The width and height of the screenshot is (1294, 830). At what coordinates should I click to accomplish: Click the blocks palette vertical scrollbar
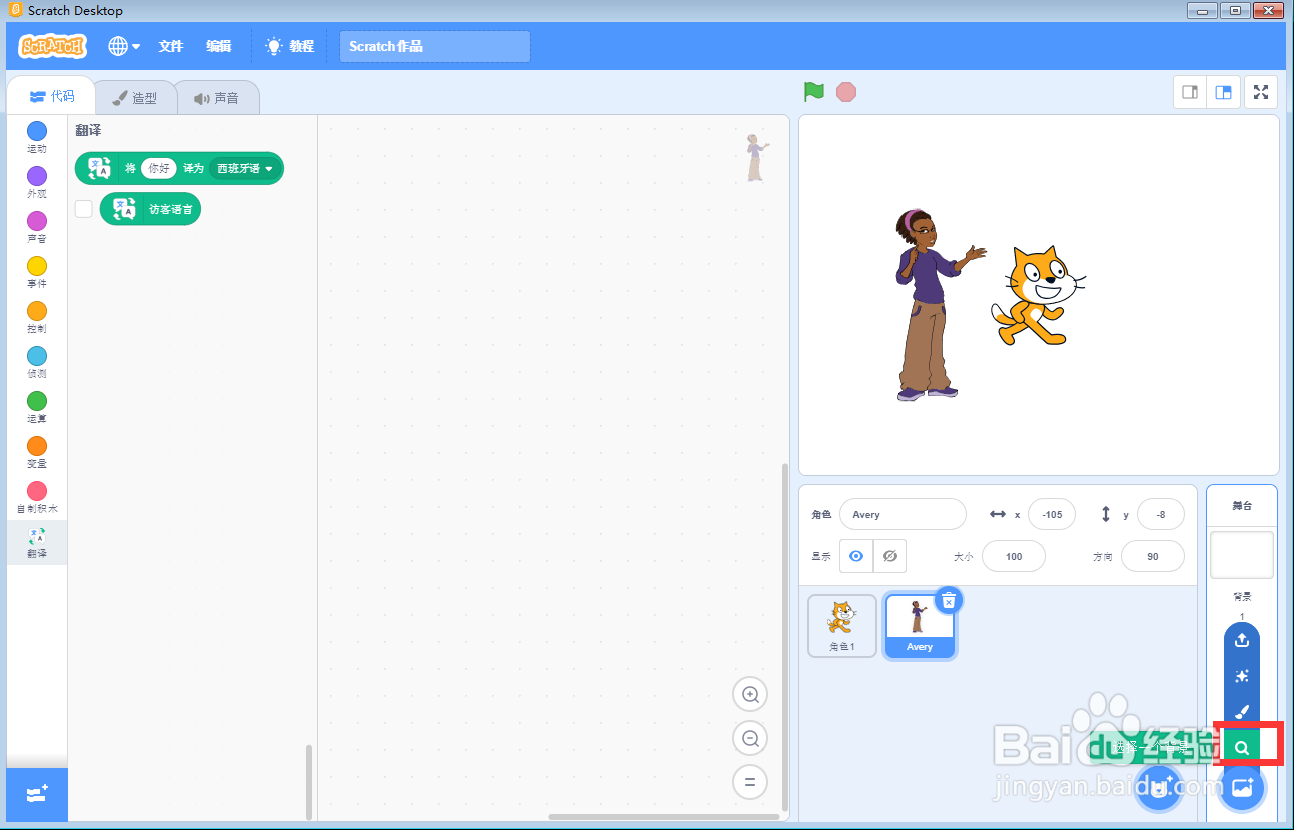[308, 781]
